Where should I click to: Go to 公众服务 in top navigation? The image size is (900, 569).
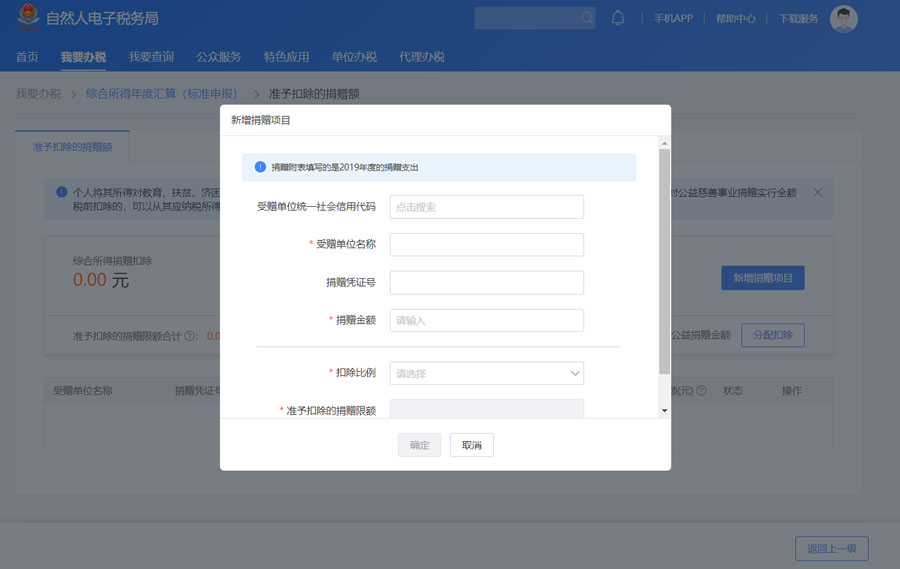tap(218, 57)
